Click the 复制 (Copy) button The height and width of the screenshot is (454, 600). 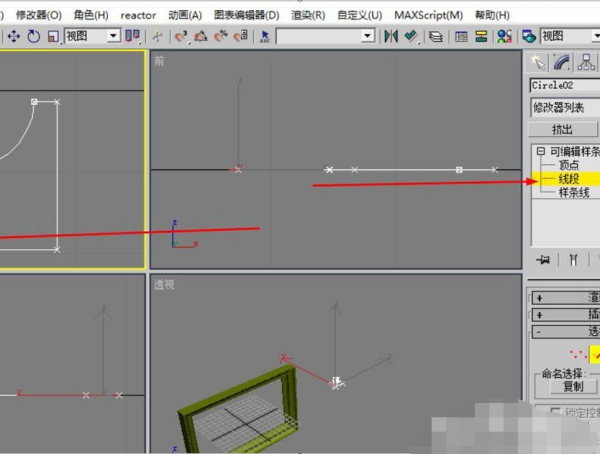572,386
